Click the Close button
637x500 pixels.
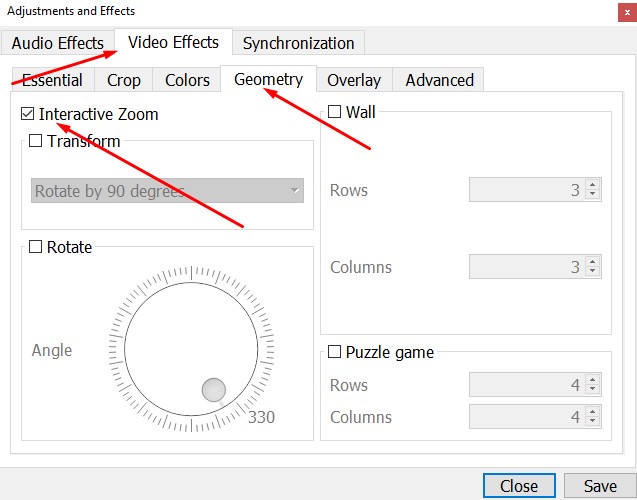519,486
